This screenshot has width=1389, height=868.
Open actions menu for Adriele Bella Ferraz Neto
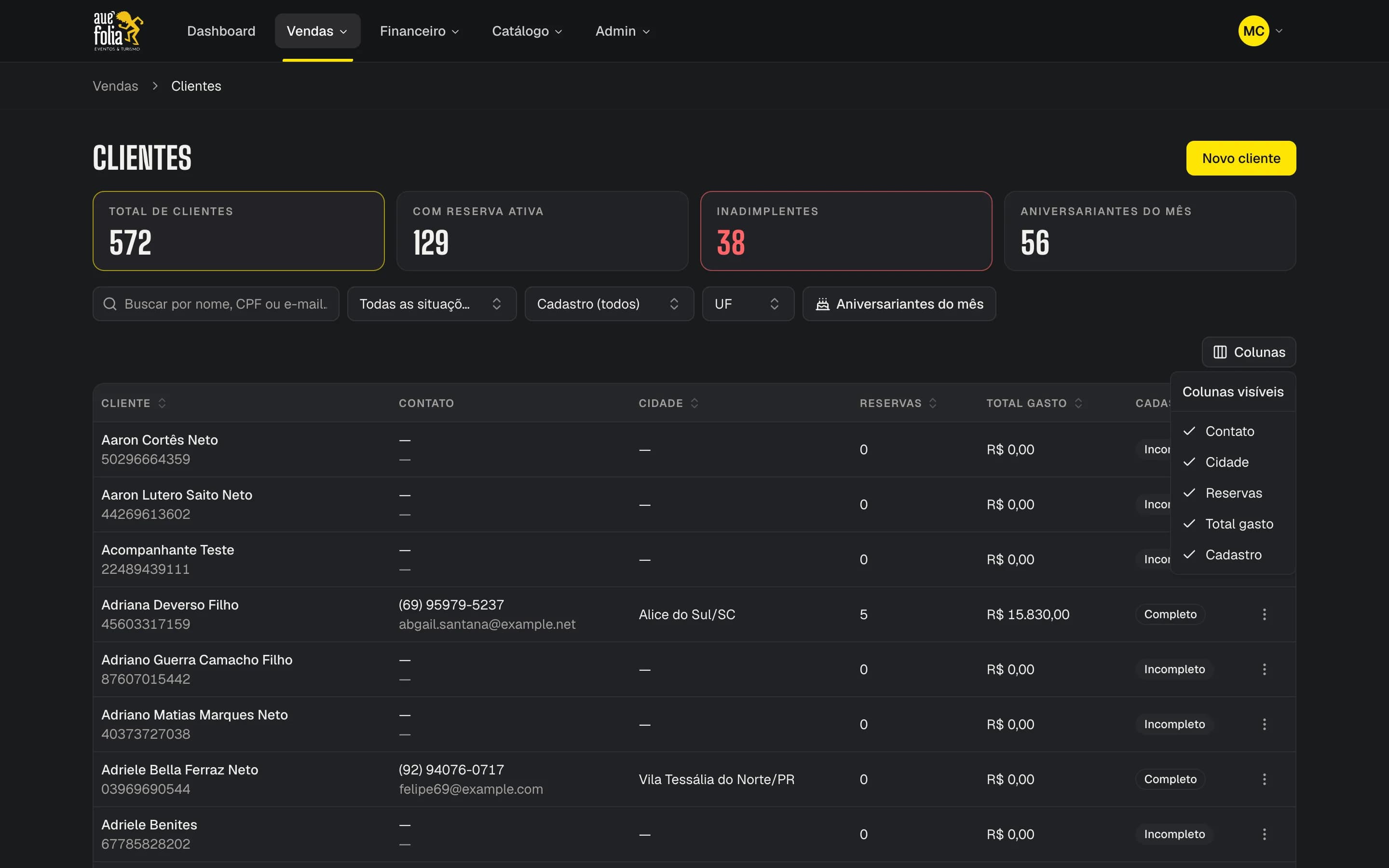(x=1264, y=779)
